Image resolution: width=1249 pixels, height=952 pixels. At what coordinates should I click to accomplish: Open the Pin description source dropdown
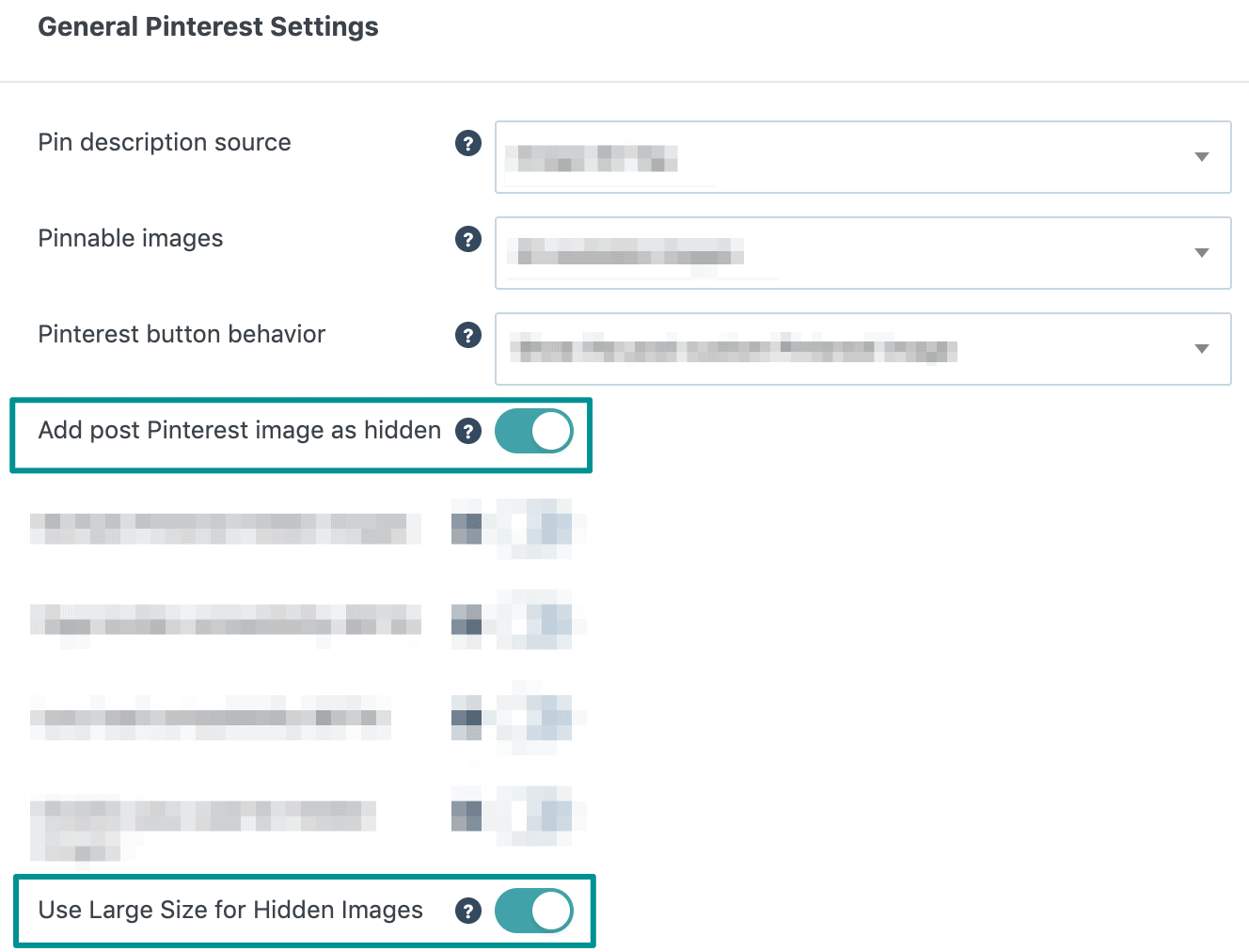[x=862, y=157]
